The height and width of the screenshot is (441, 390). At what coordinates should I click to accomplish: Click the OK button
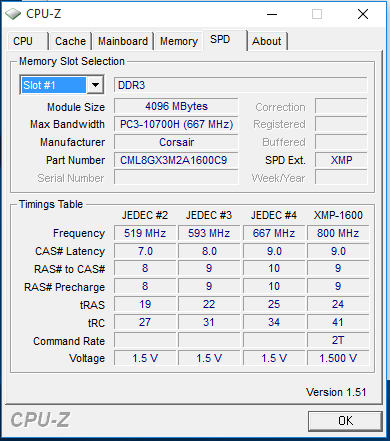pyautogui.click(x=345, y=421)
